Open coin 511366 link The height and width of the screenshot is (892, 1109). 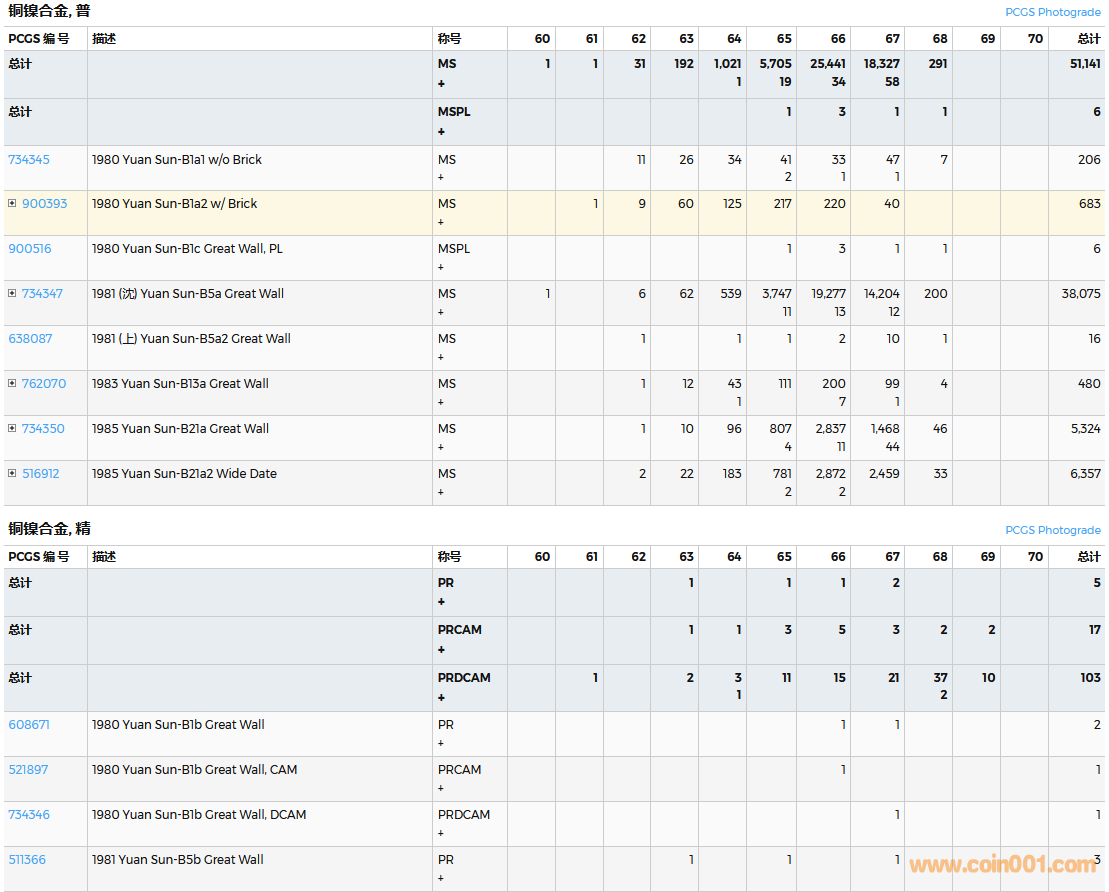click(x=27, y=860)
